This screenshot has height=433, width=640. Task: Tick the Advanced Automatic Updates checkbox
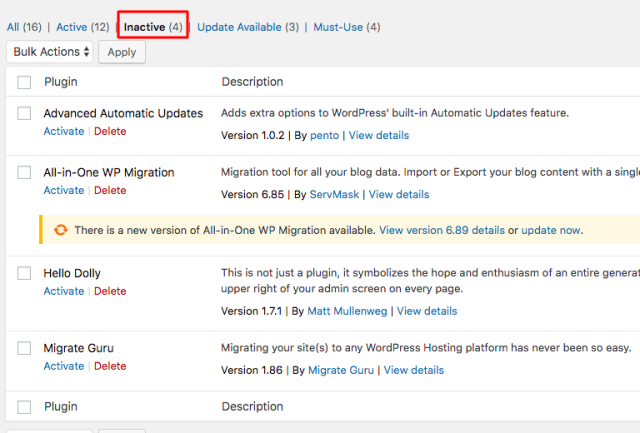click(x=25, y=114)
